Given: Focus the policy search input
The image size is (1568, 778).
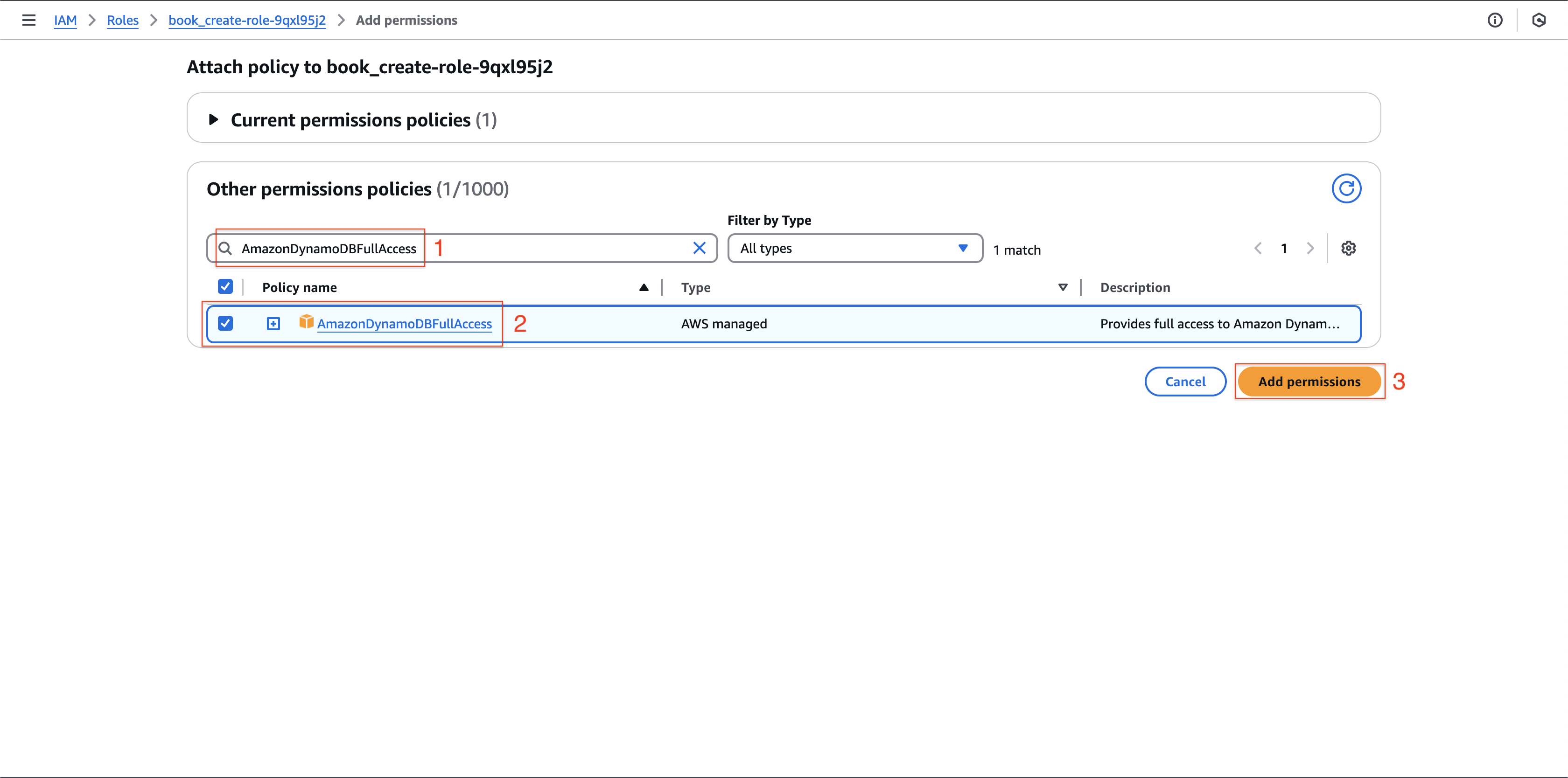Looking at the screenshot, I should [x=462, y=248].
